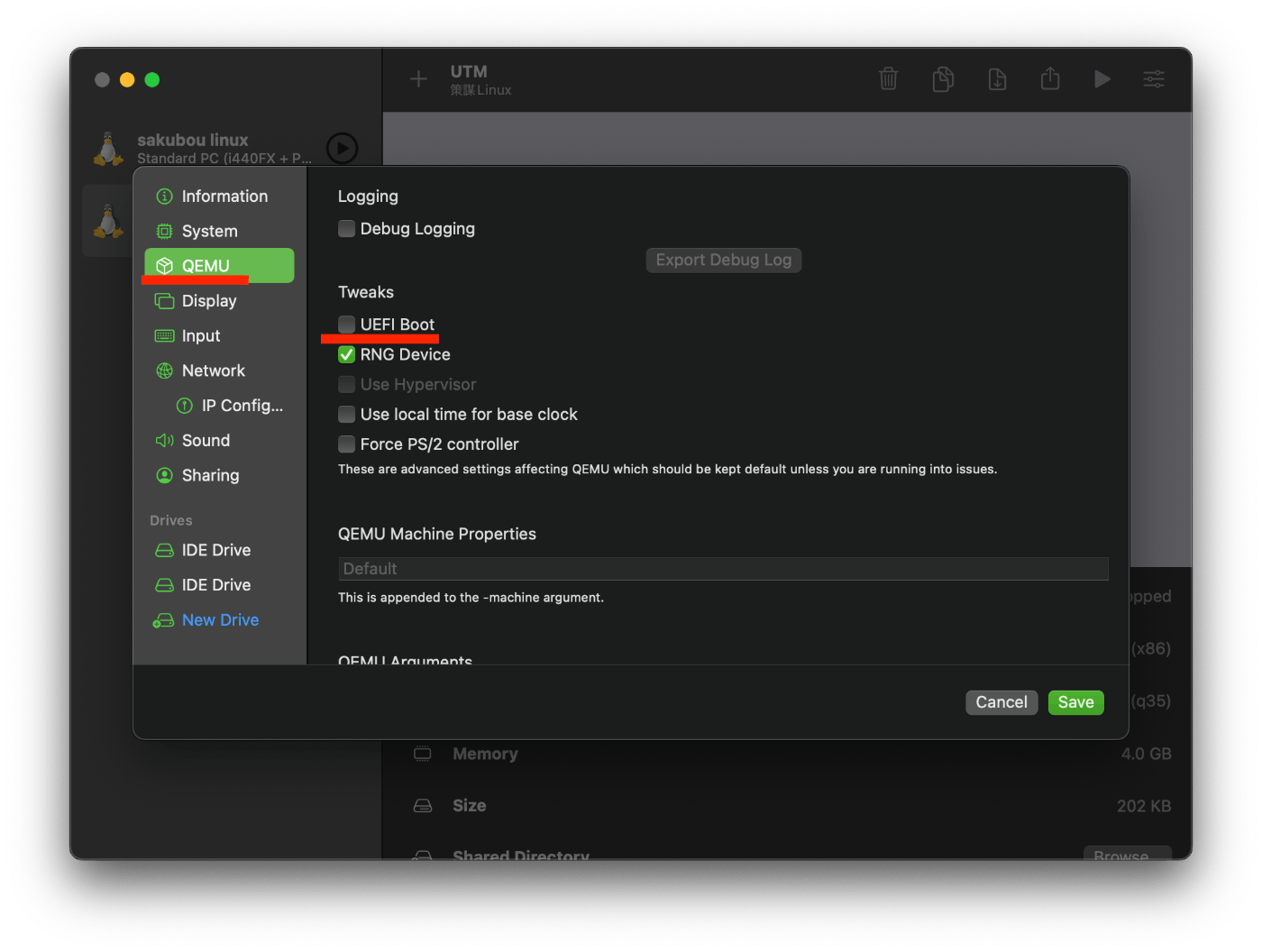The width and height of the screenshot is (1262, 952).
Task: Clone the VM with duplicate icon
Action: coord(943,79)
